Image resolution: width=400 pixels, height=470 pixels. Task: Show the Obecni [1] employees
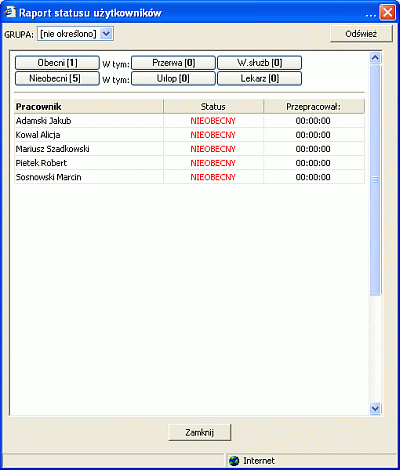(57, 63)
